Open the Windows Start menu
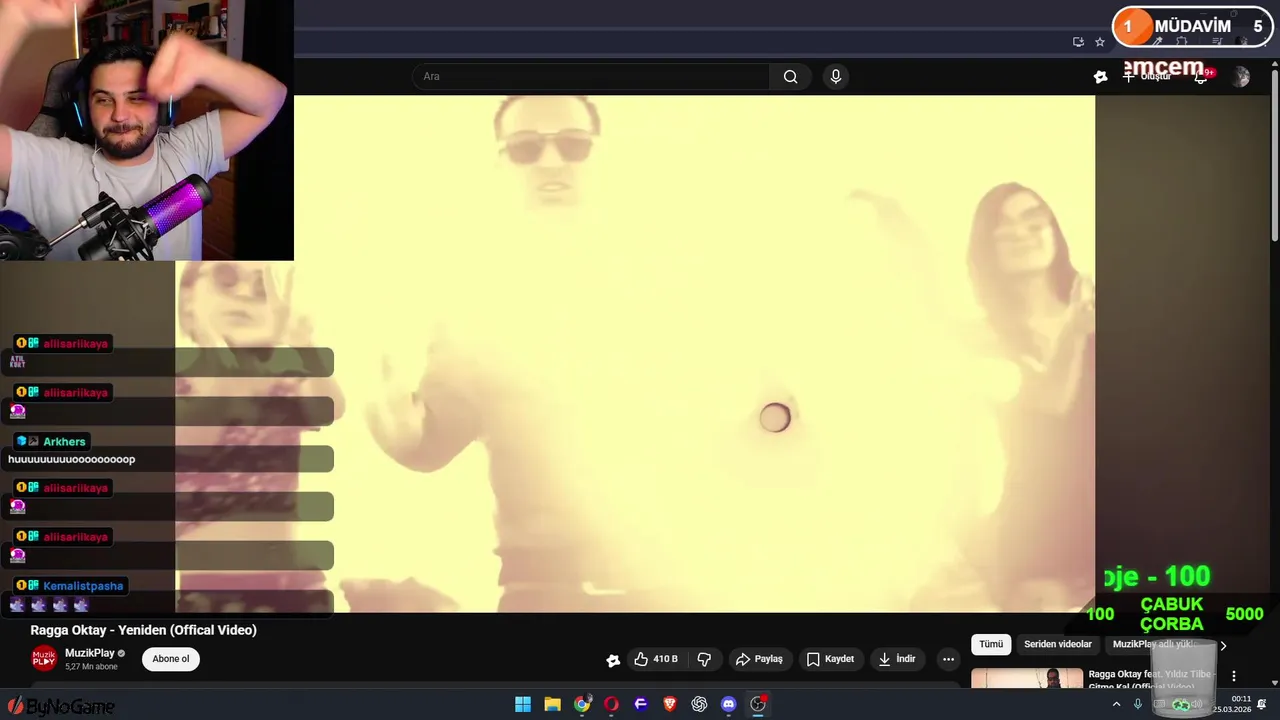This screenshot has height=720, width=1280. click(x=523, y=704)
